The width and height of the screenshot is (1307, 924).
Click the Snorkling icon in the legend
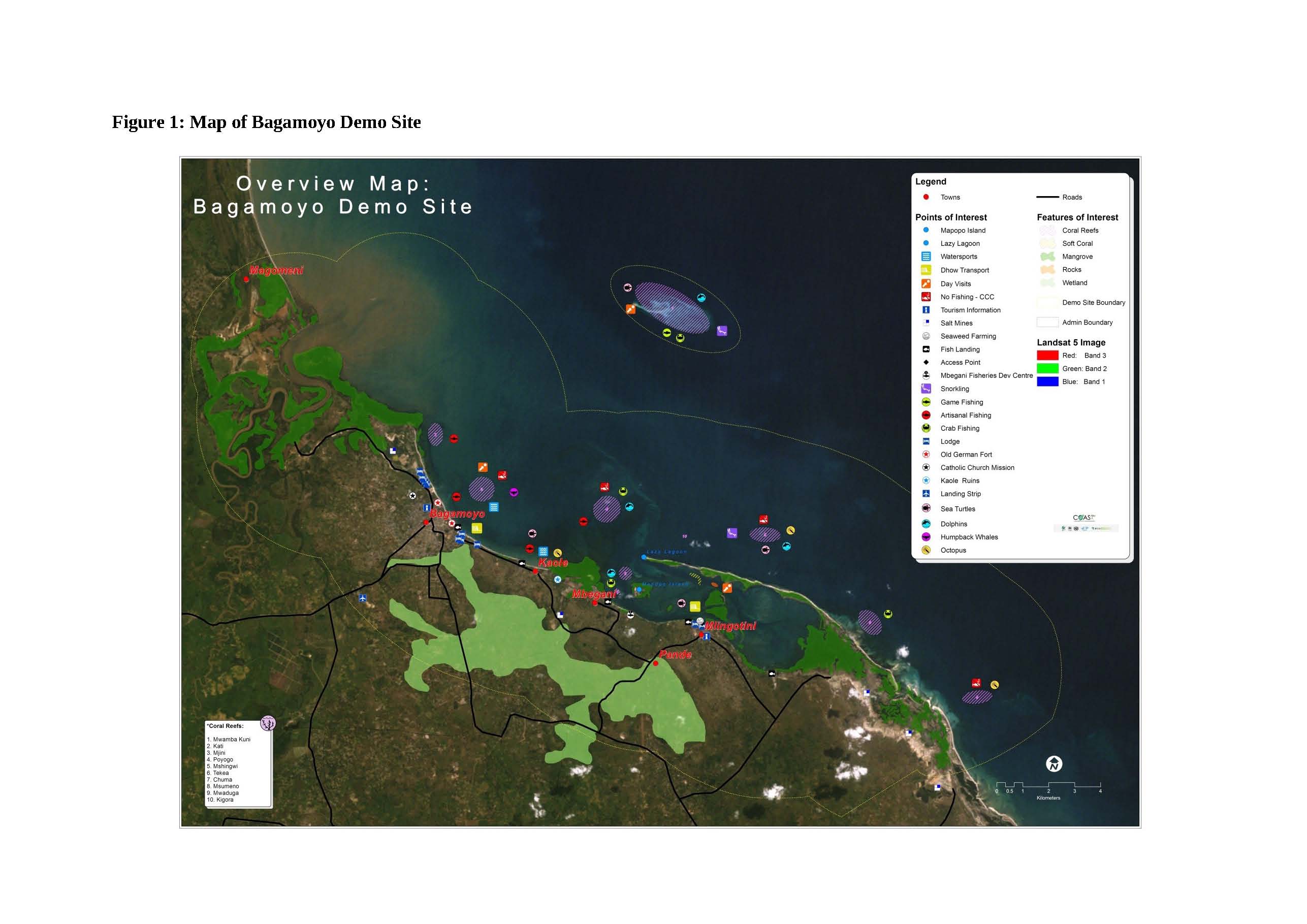pos(926,389)
